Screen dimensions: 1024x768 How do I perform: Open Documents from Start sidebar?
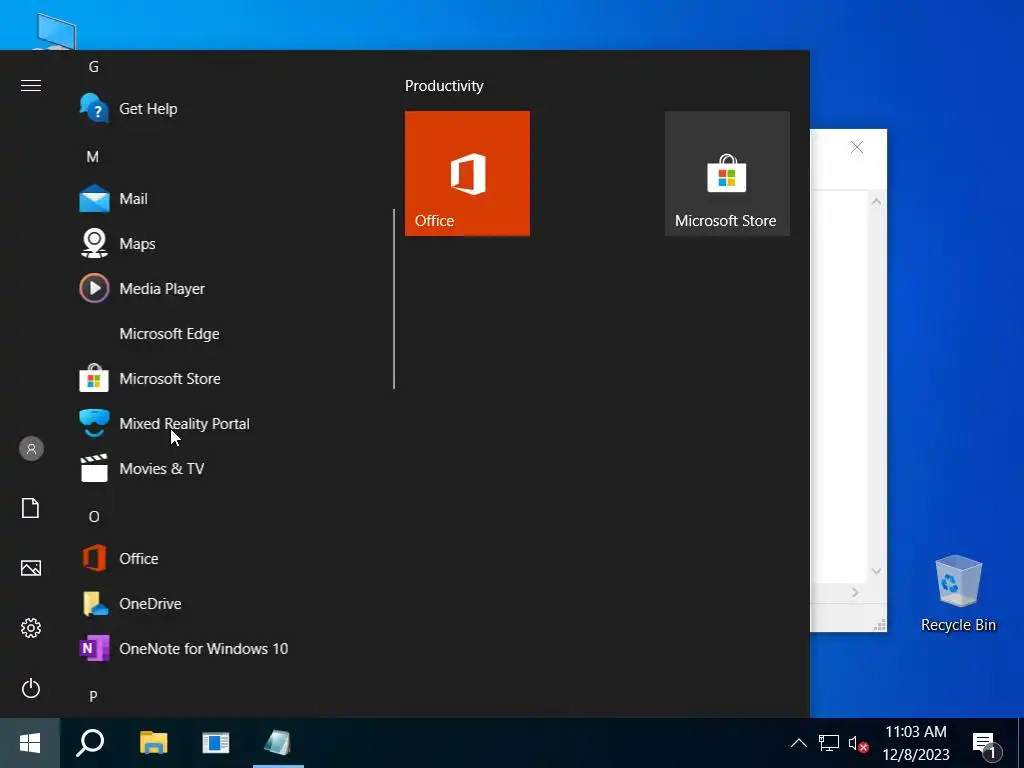[31, 508]
